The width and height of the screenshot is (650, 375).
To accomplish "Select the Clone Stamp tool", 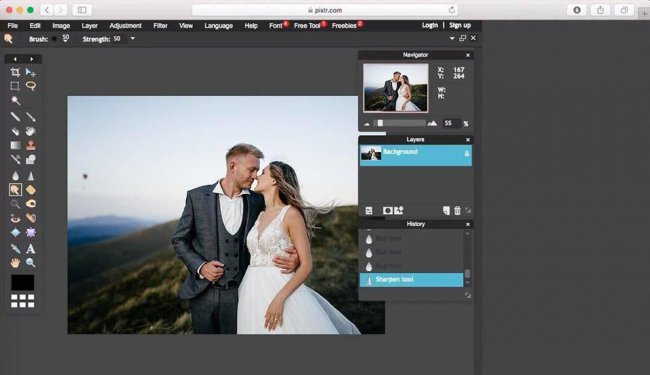I will coord(31,145).
